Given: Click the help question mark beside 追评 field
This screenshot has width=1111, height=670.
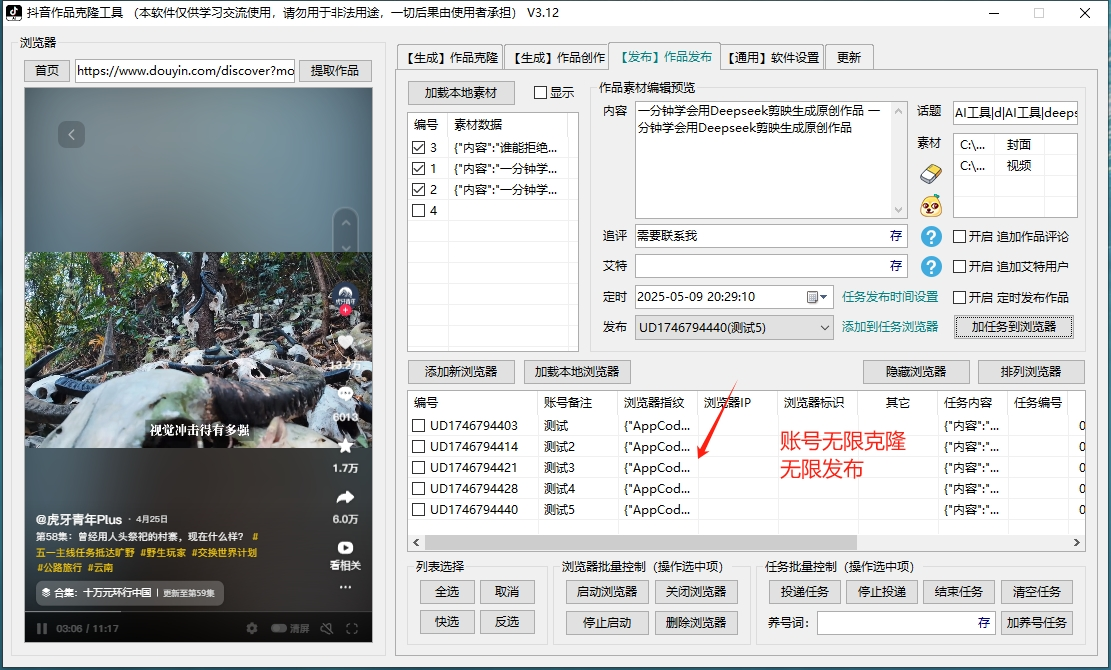Looking at the screenshot, I should [x=930, y=236].
